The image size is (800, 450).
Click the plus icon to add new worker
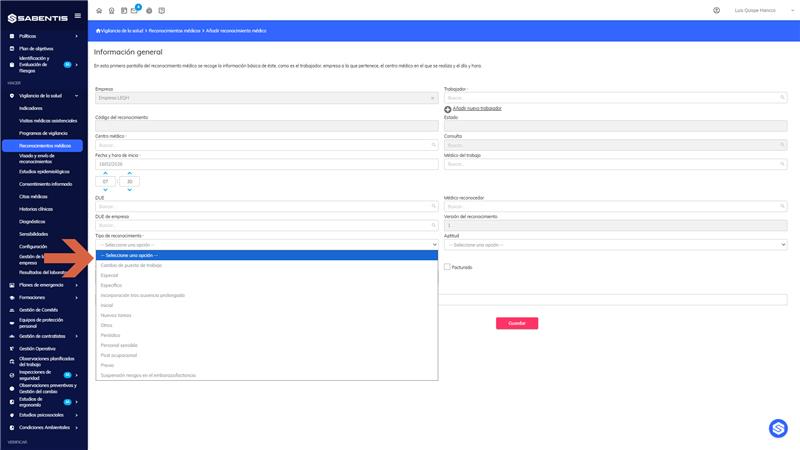pos(447,109)
